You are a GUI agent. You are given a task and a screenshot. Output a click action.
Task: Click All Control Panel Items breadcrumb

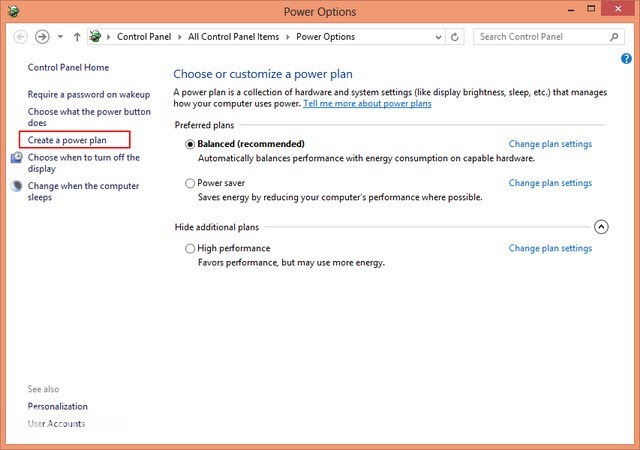233,37
